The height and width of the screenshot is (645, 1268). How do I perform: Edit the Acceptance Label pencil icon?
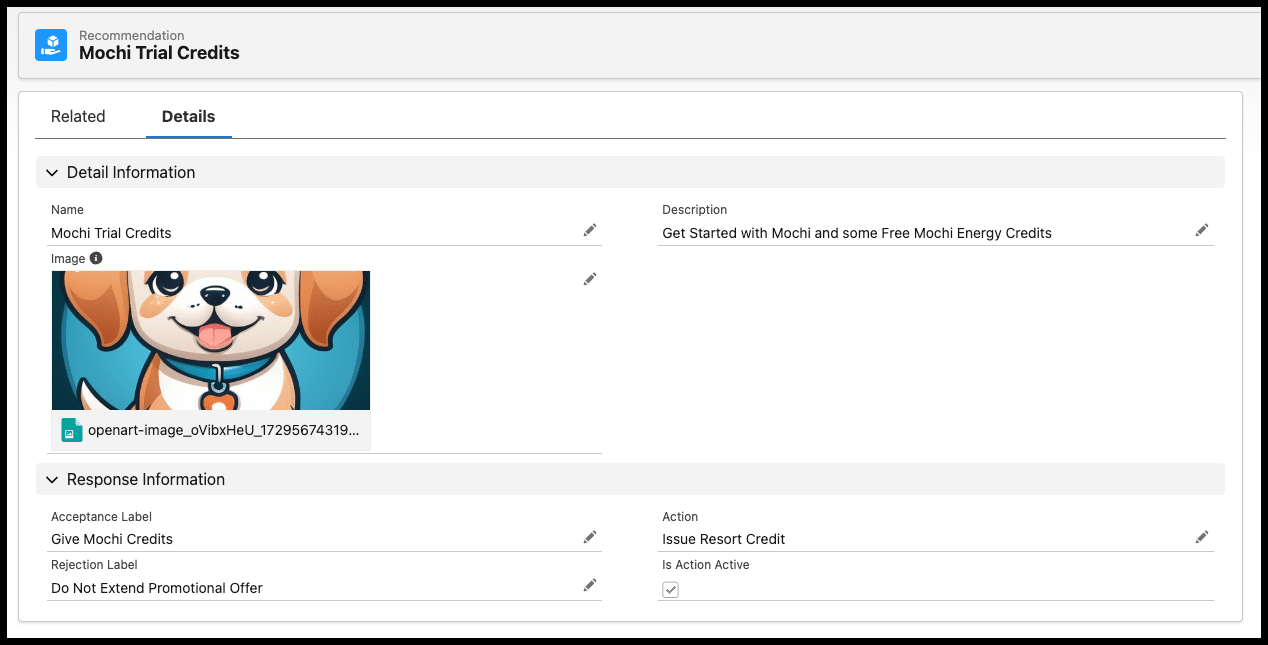point(590,537)
